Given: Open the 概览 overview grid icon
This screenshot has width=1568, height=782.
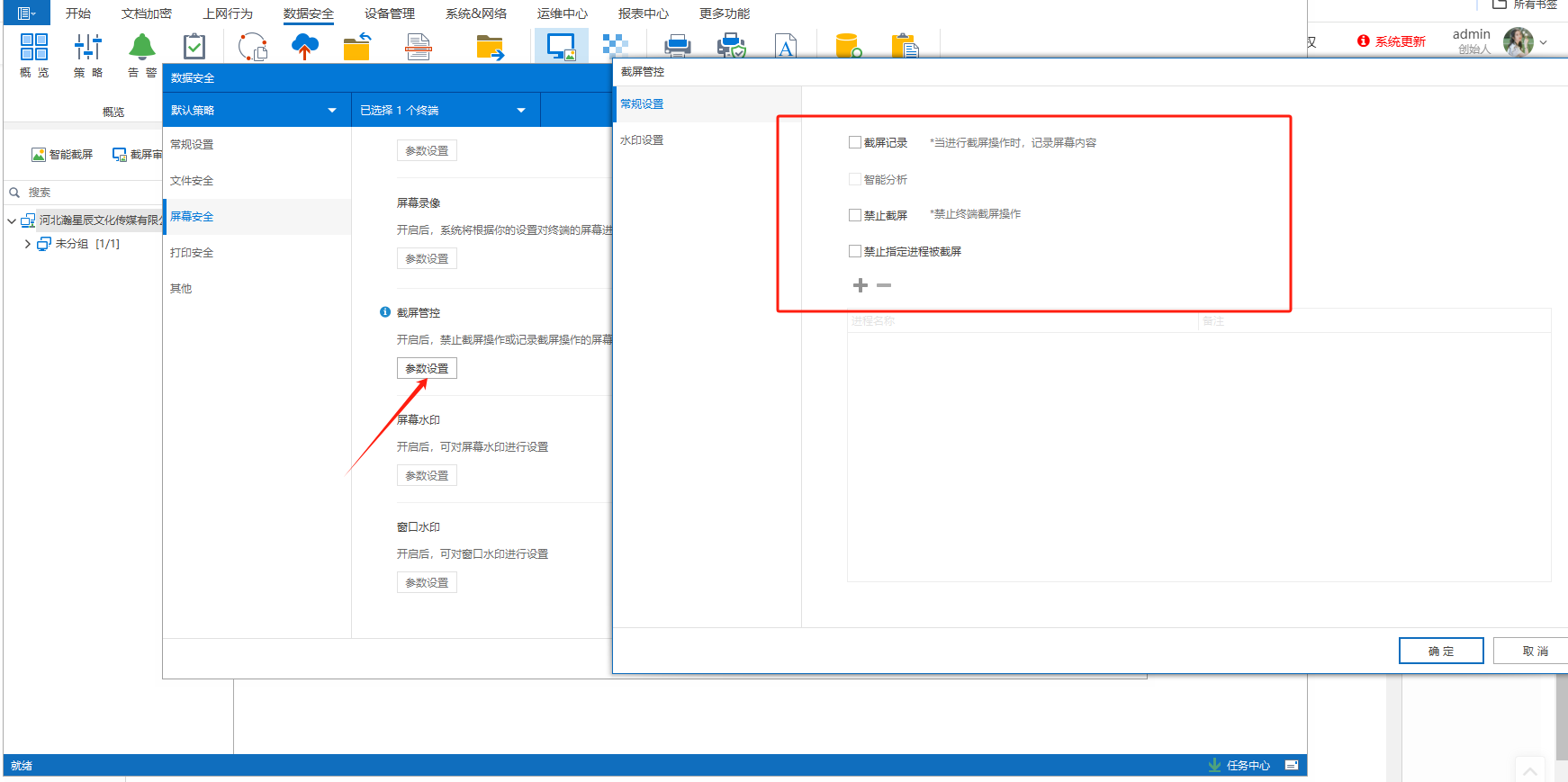Looking at the screenshot, I should [x=34, y=47].
